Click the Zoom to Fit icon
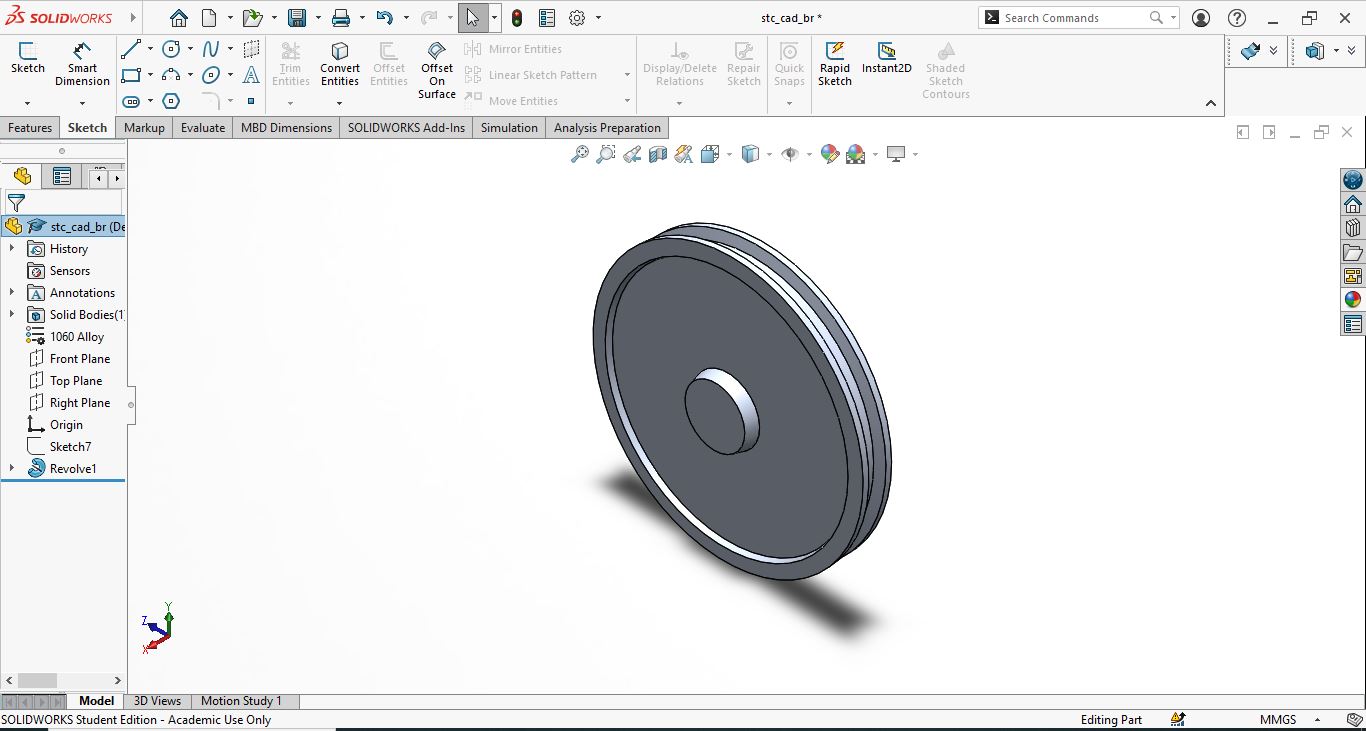 (x=580, y=154)
